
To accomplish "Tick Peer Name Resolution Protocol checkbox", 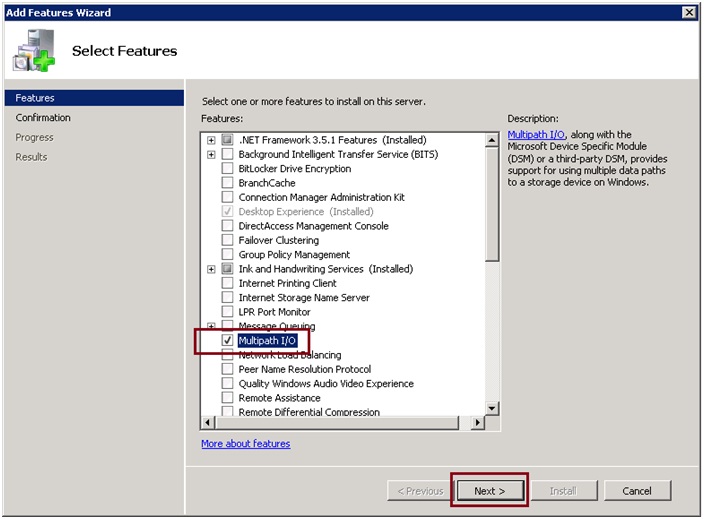I will point(228,369).
